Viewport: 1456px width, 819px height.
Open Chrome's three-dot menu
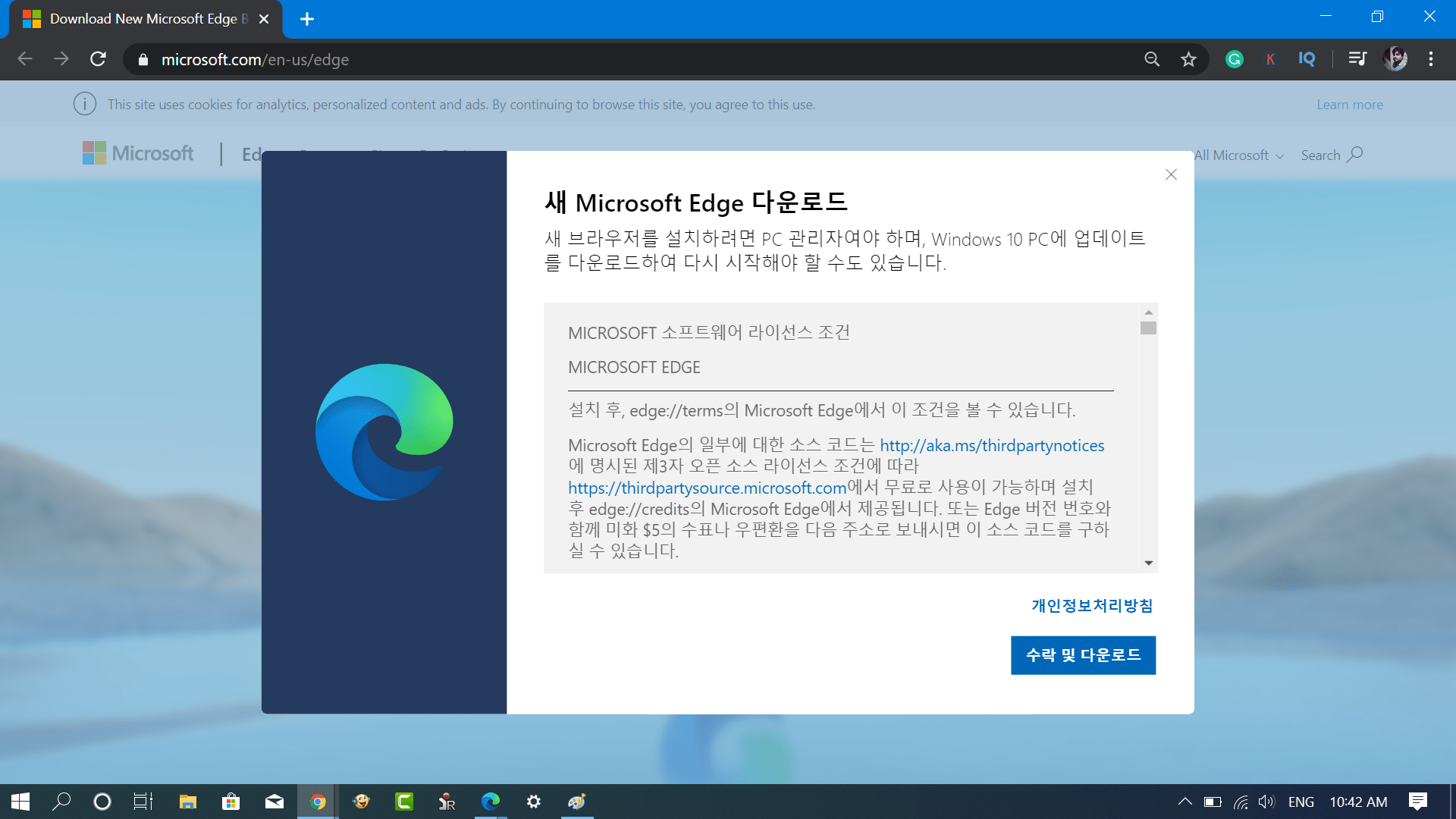[x=1431, y=59]
